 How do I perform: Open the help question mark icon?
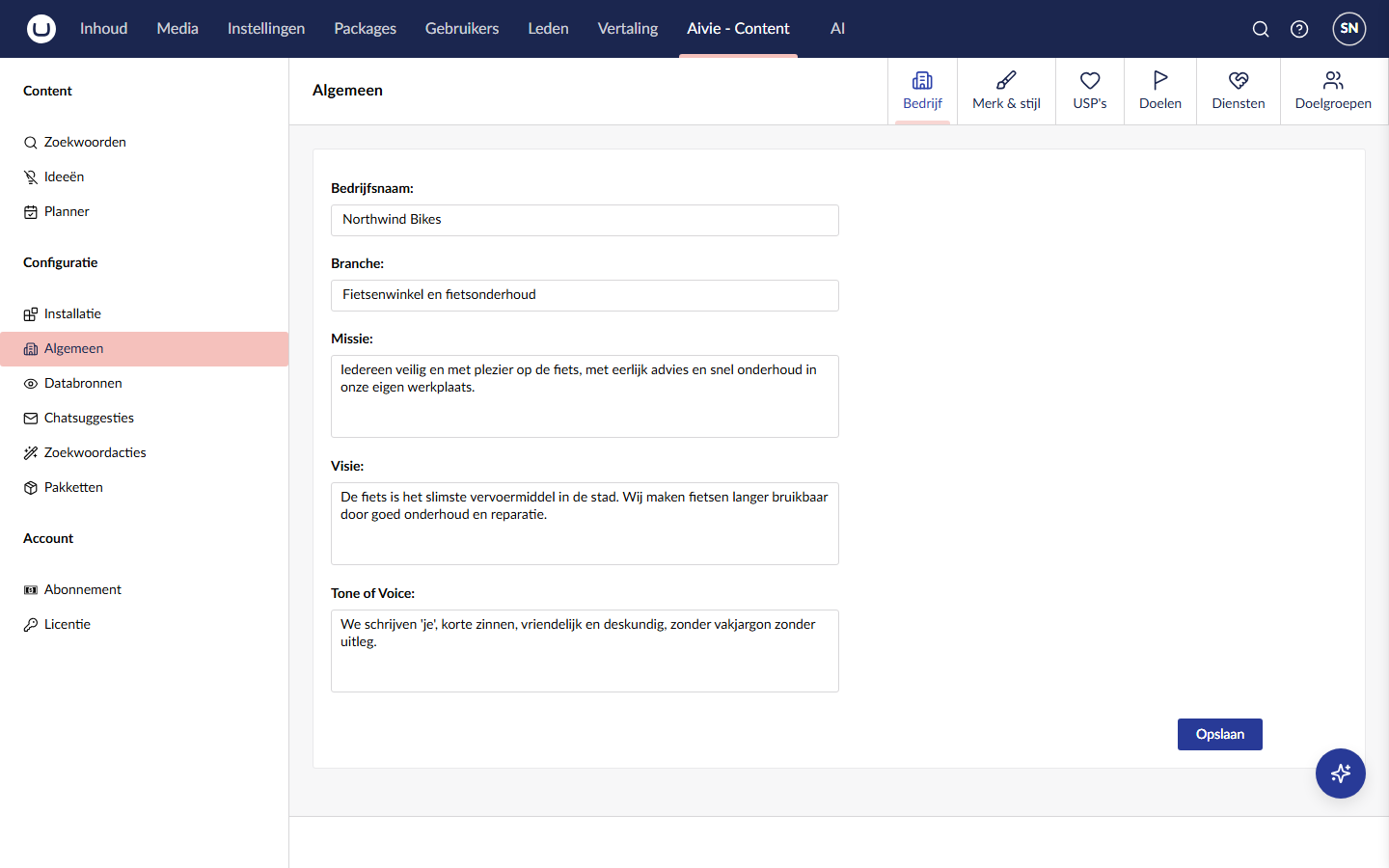point(1299,29)
